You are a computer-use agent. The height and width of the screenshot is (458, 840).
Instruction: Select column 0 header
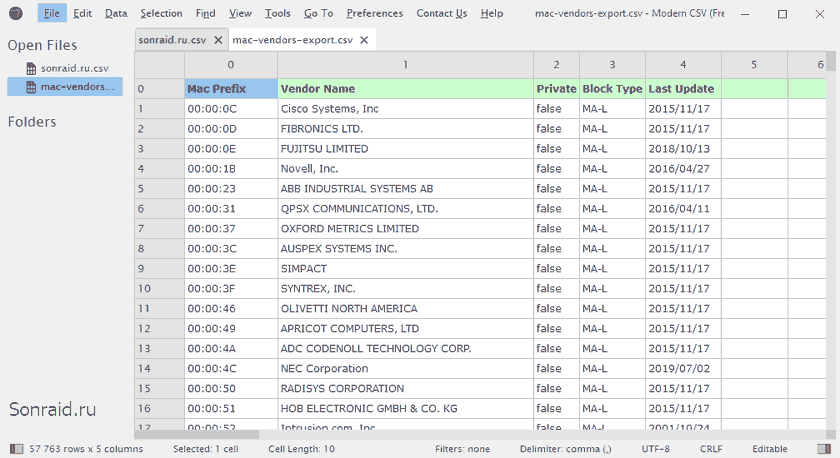click(231, 65)
